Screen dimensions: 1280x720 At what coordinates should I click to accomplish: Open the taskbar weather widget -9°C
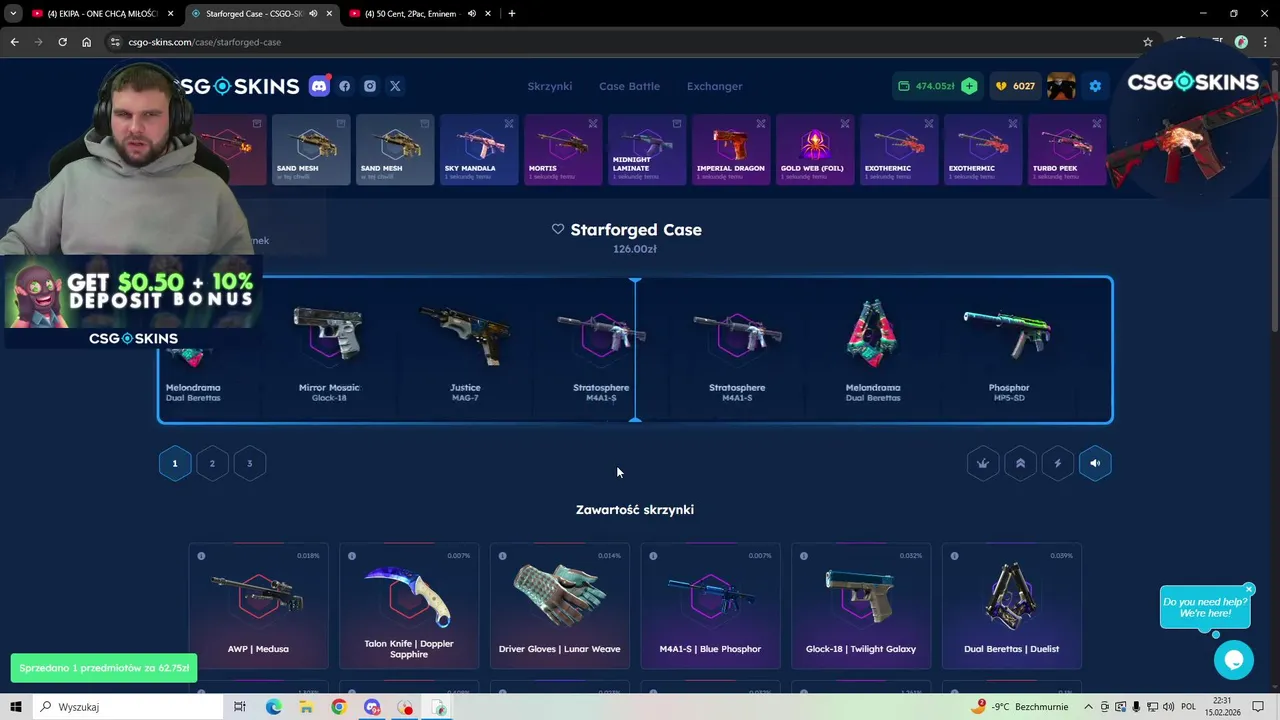tap(1019, 707)
